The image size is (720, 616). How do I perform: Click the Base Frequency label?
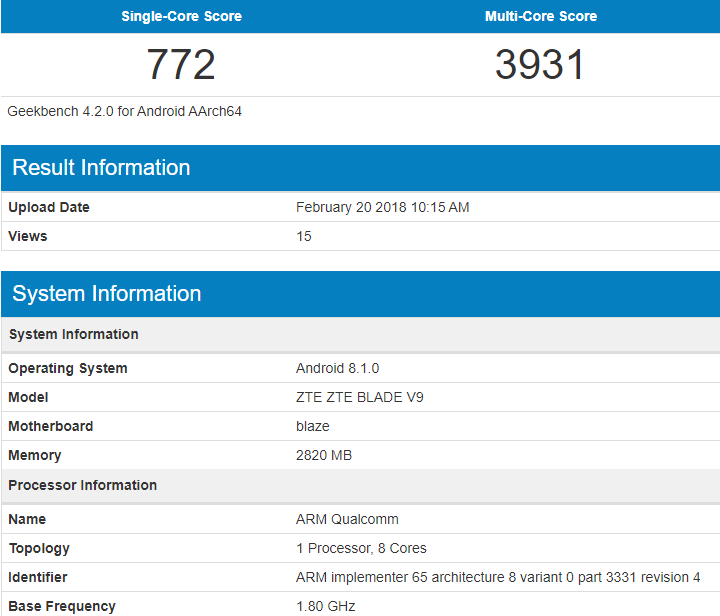pos(62,606)
